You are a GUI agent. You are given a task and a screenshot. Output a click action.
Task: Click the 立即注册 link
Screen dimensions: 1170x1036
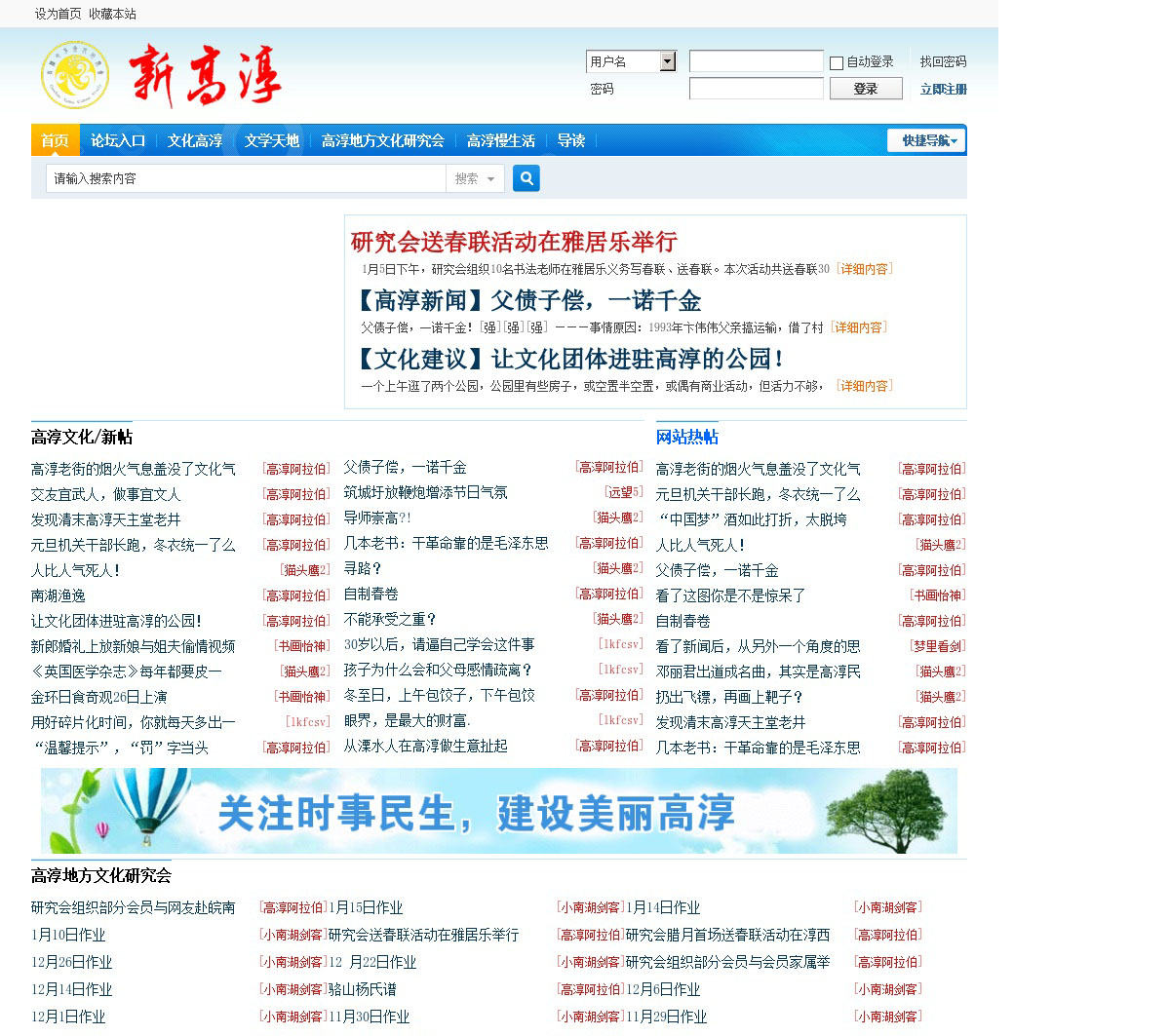click(x=943, y=89)
